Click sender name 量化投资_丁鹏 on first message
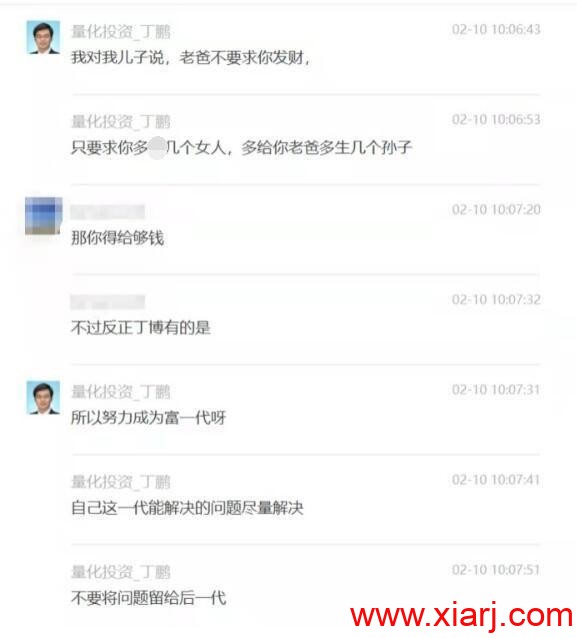This screenshot has width=577, height=638. 121,32
